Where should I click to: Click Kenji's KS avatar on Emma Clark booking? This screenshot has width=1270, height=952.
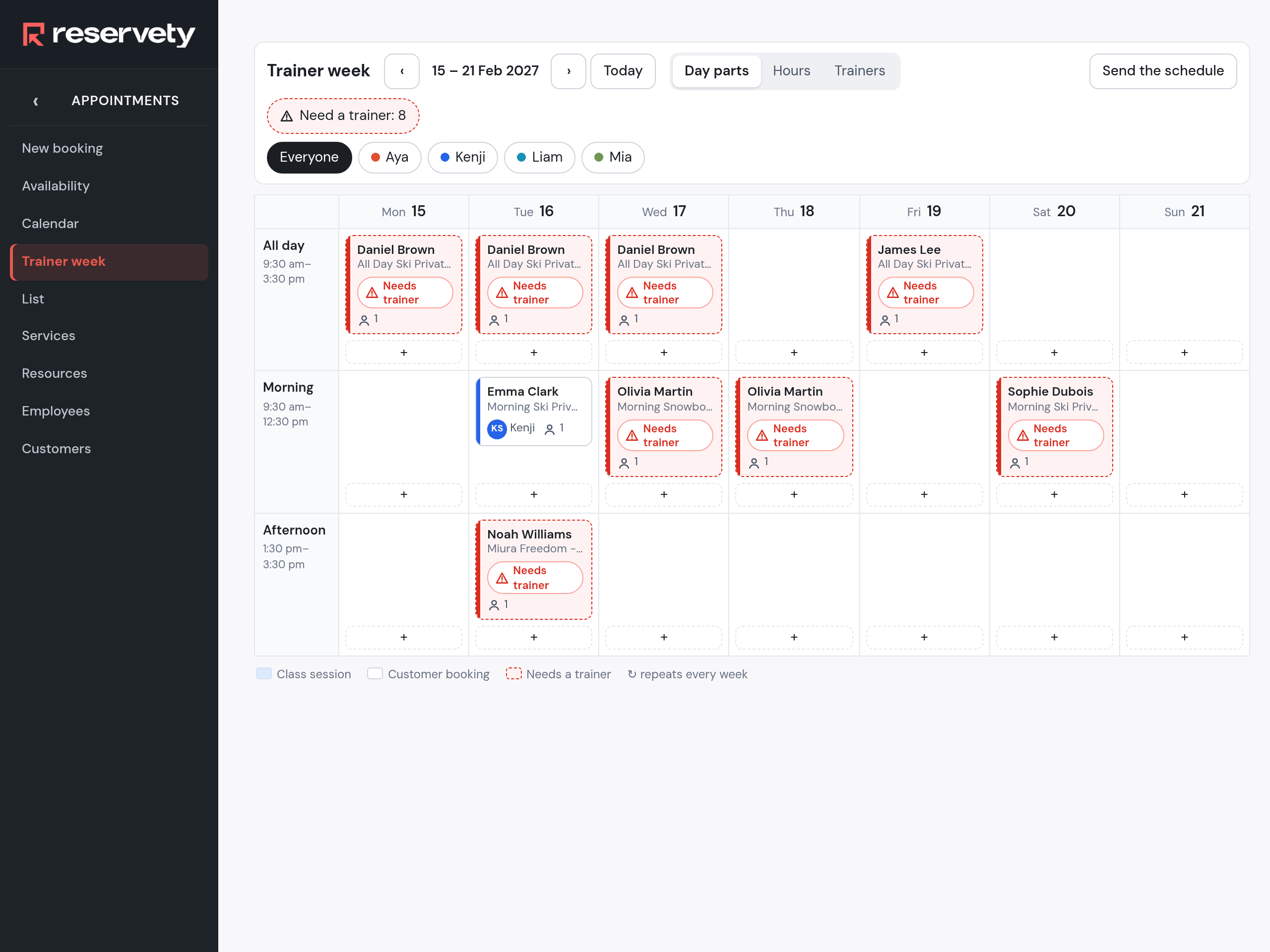coord(497,429)
